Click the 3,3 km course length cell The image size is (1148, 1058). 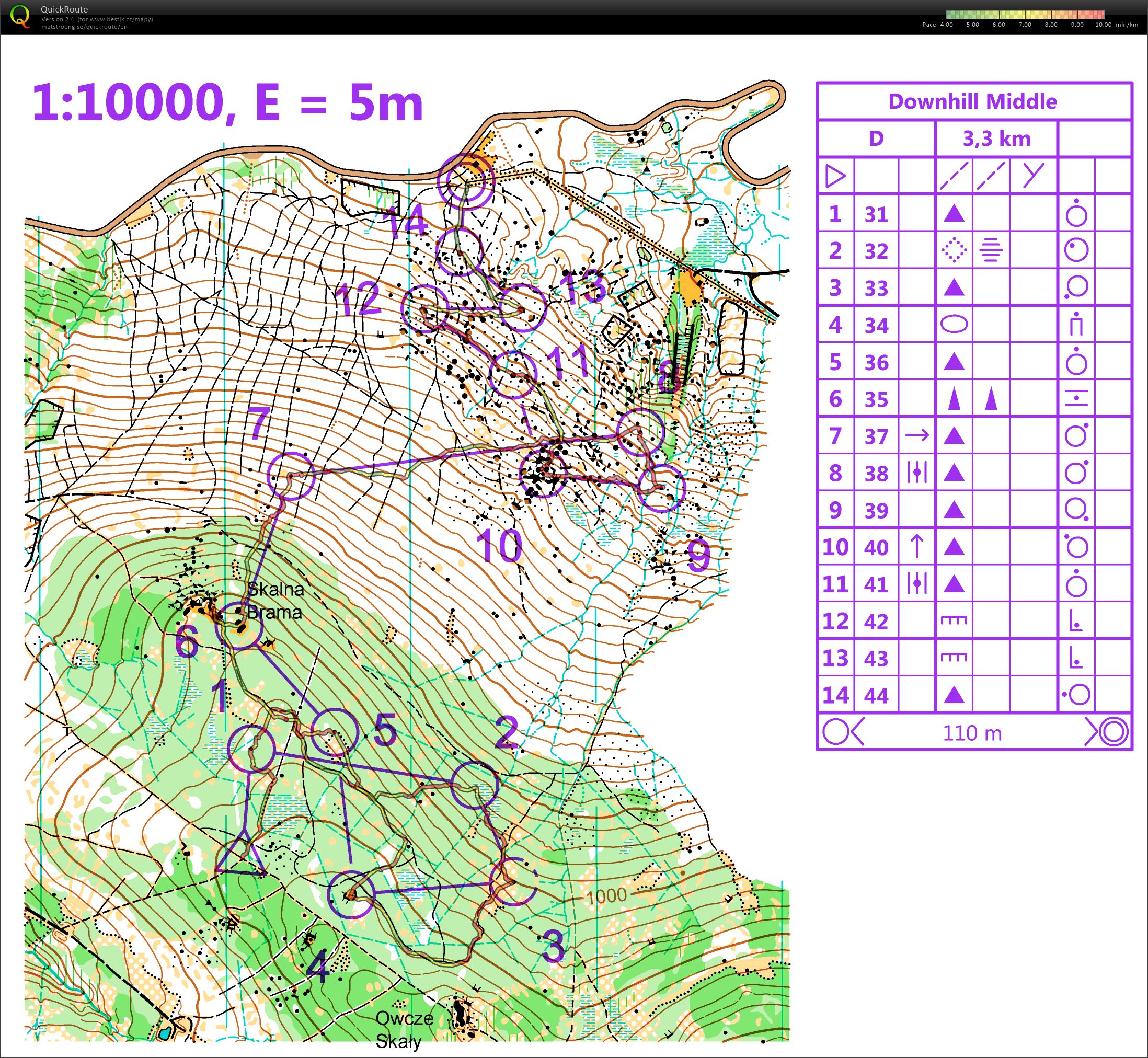coord(996,139)
